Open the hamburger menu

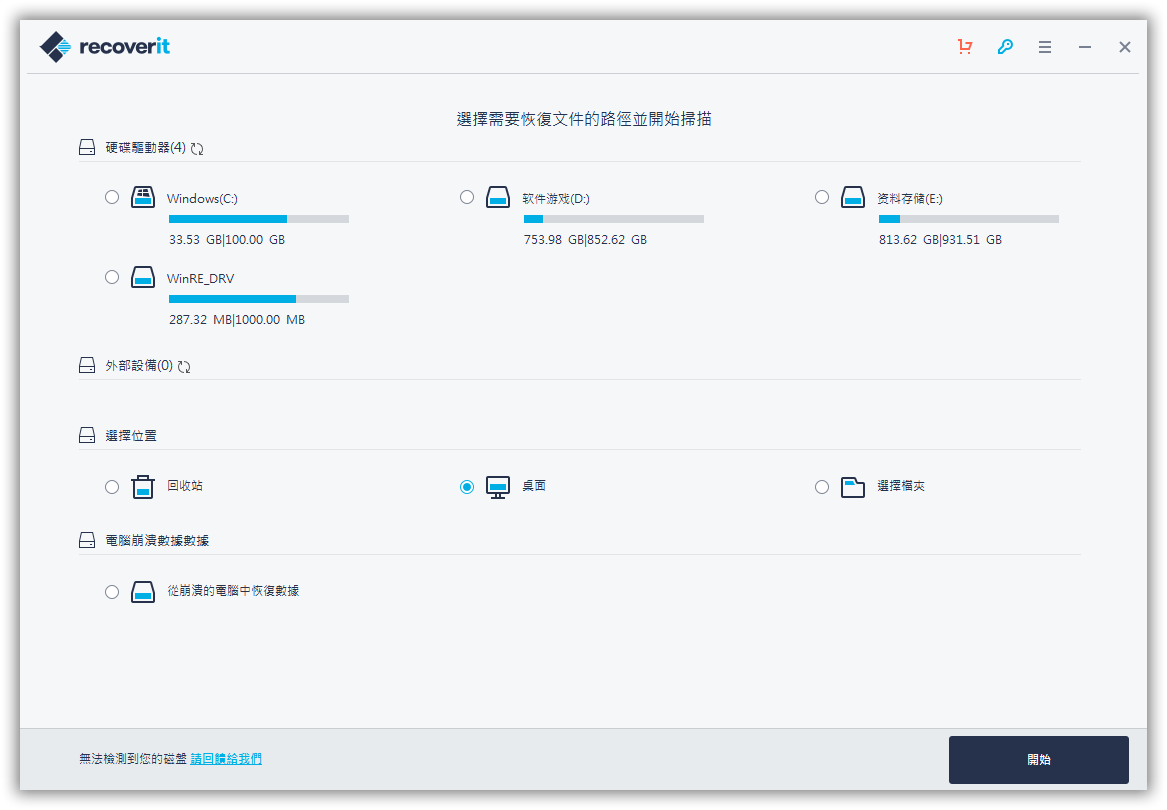click(1044, 46)
